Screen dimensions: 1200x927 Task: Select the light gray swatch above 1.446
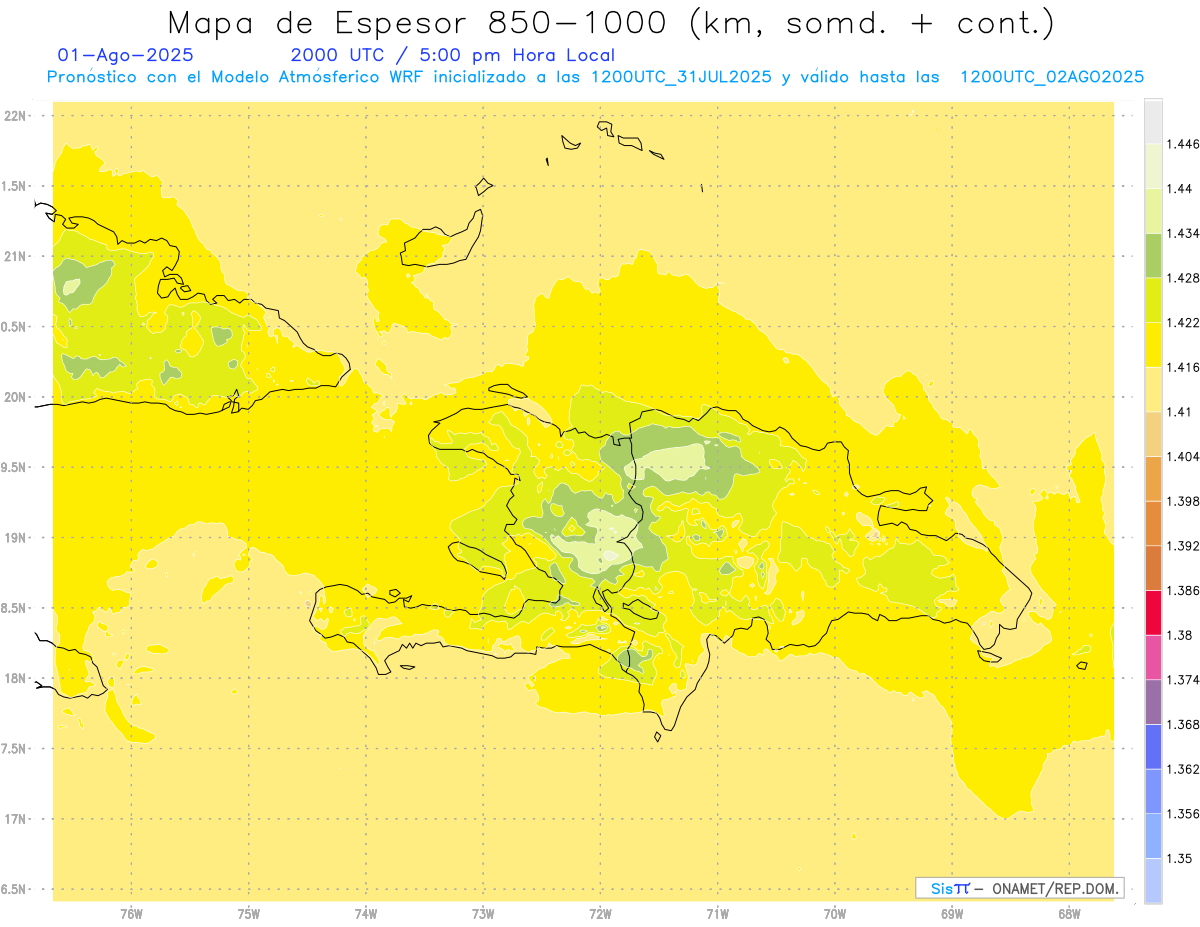pos(1153,121)
